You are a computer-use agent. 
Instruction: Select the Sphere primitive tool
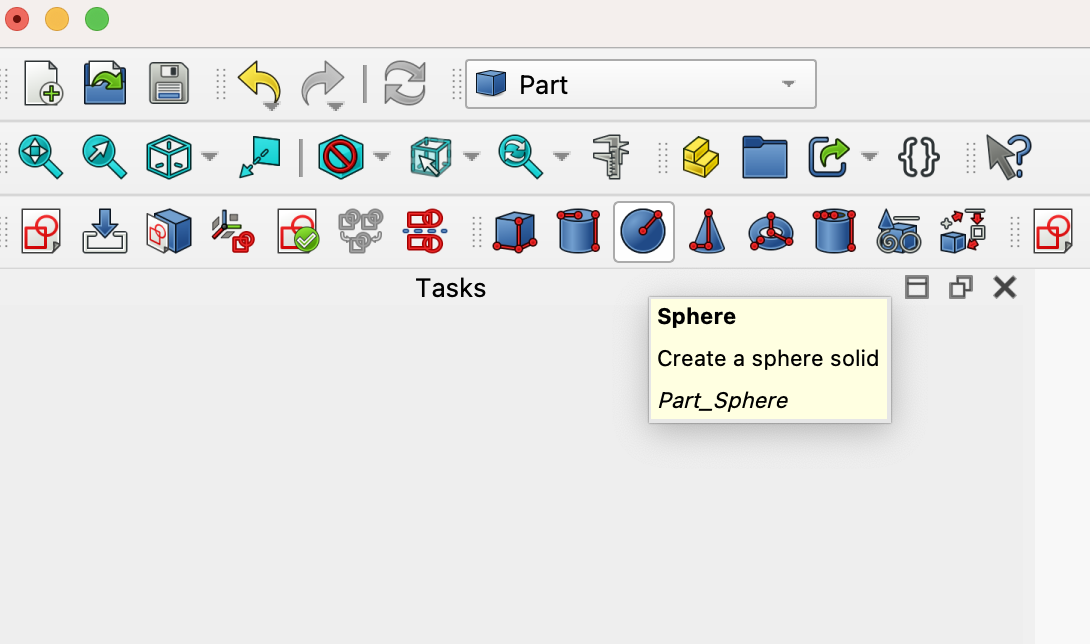(x=643, y=232)
